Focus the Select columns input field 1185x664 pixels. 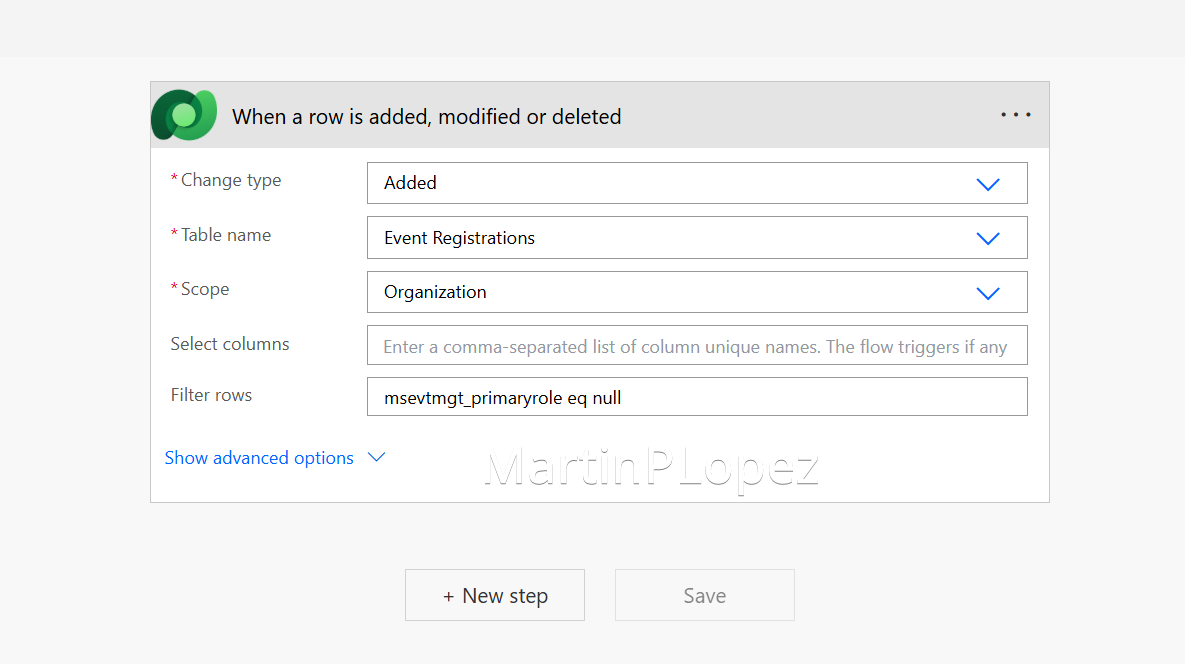[696, 347]
